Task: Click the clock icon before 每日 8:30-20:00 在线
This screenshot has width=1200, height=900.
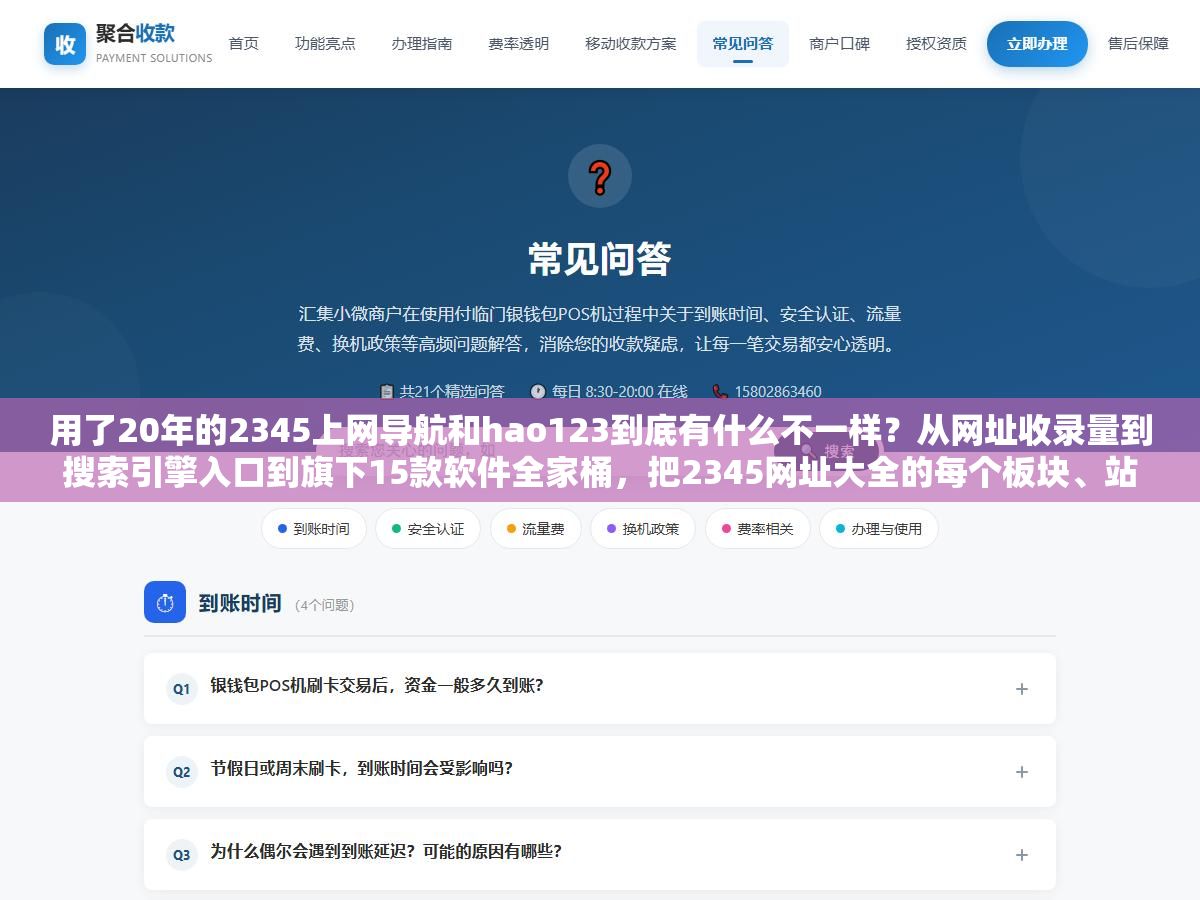Action: pos(538,391)
